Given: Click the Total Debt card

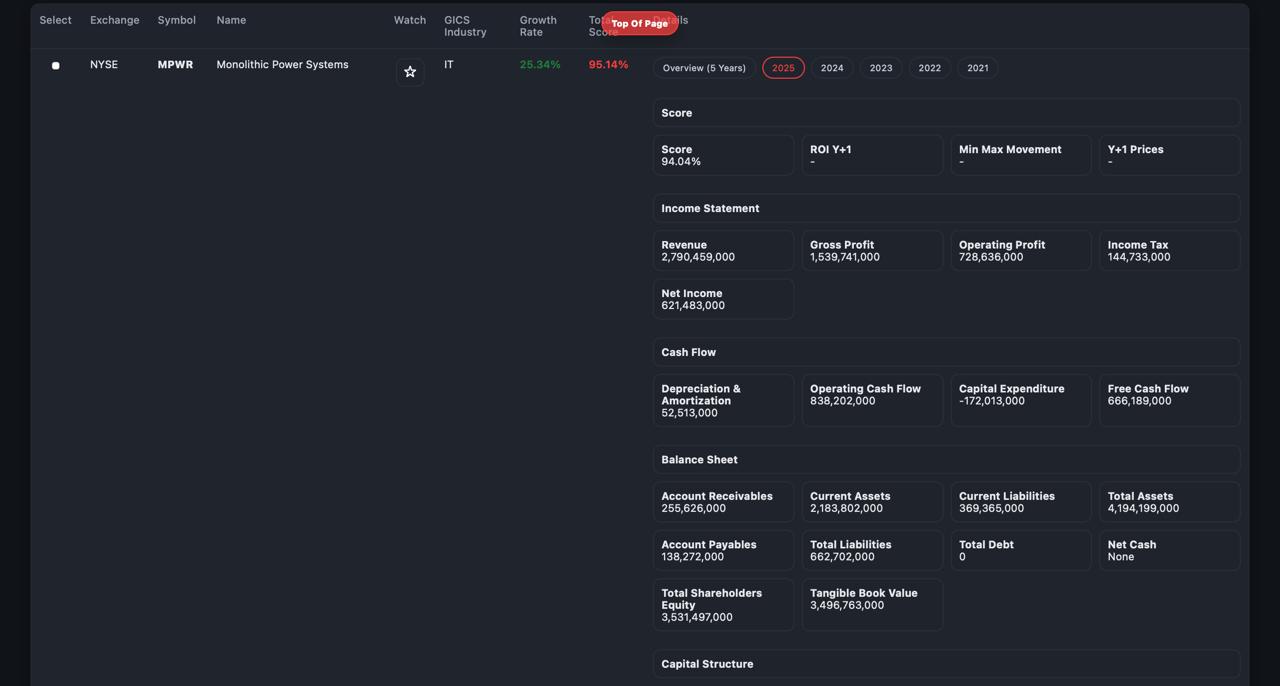Looking at the screenshot, I should [1021, 550].
